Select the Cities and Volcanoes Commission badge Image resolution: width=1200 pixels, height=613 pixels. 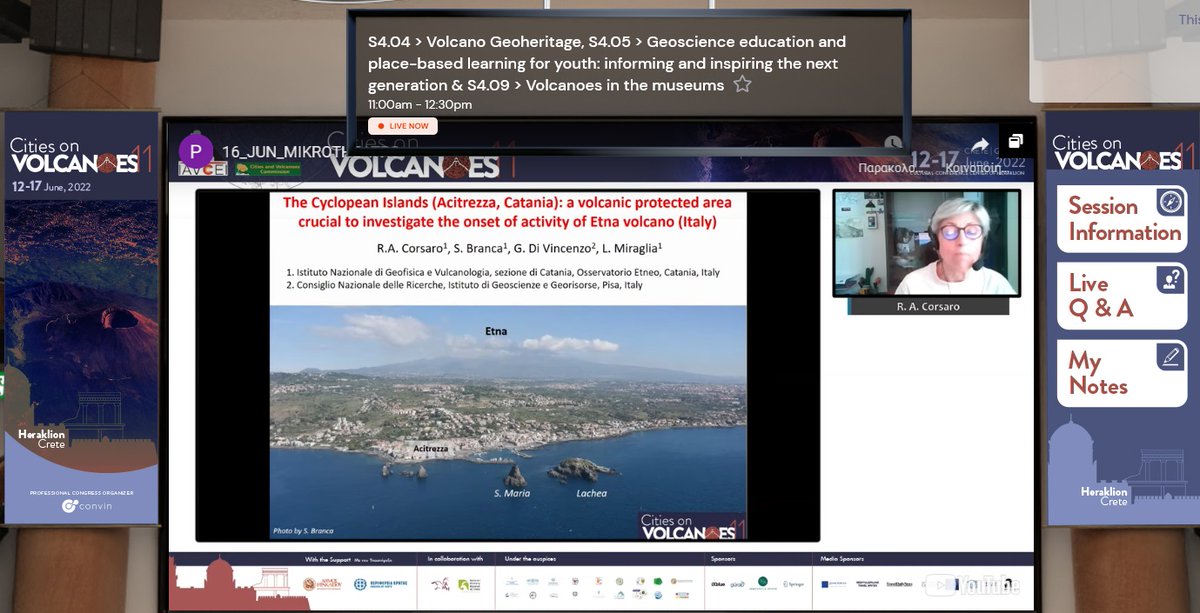pos(267,168)
